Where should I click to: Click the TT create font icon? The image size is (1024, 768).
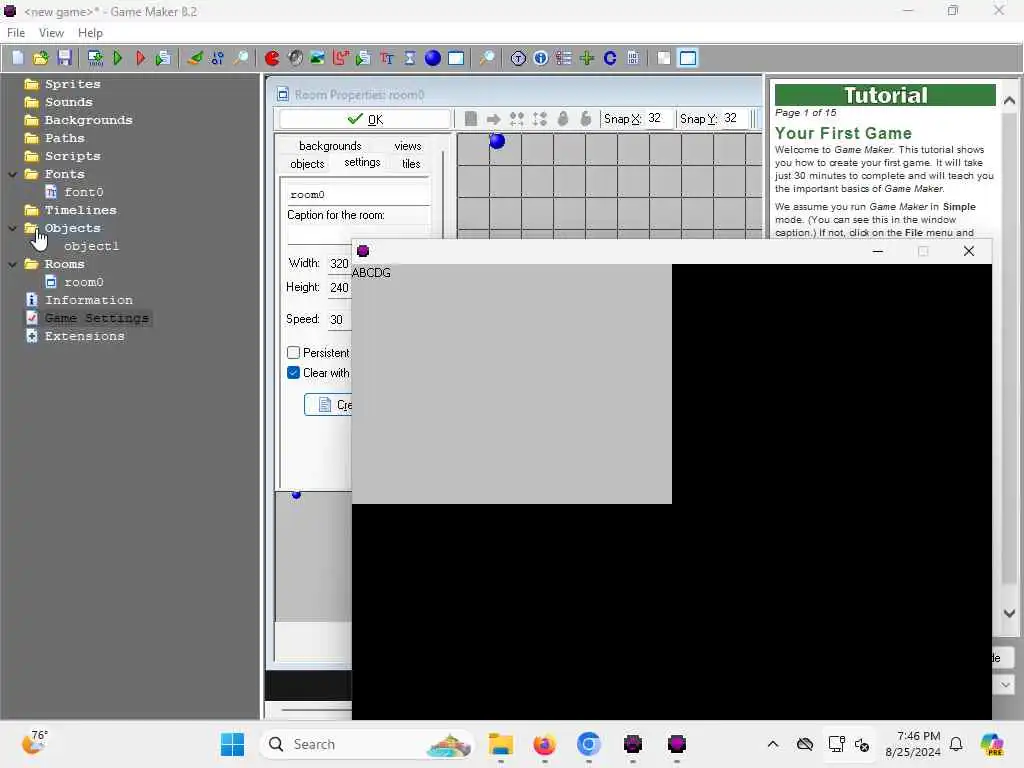(387, 58)
